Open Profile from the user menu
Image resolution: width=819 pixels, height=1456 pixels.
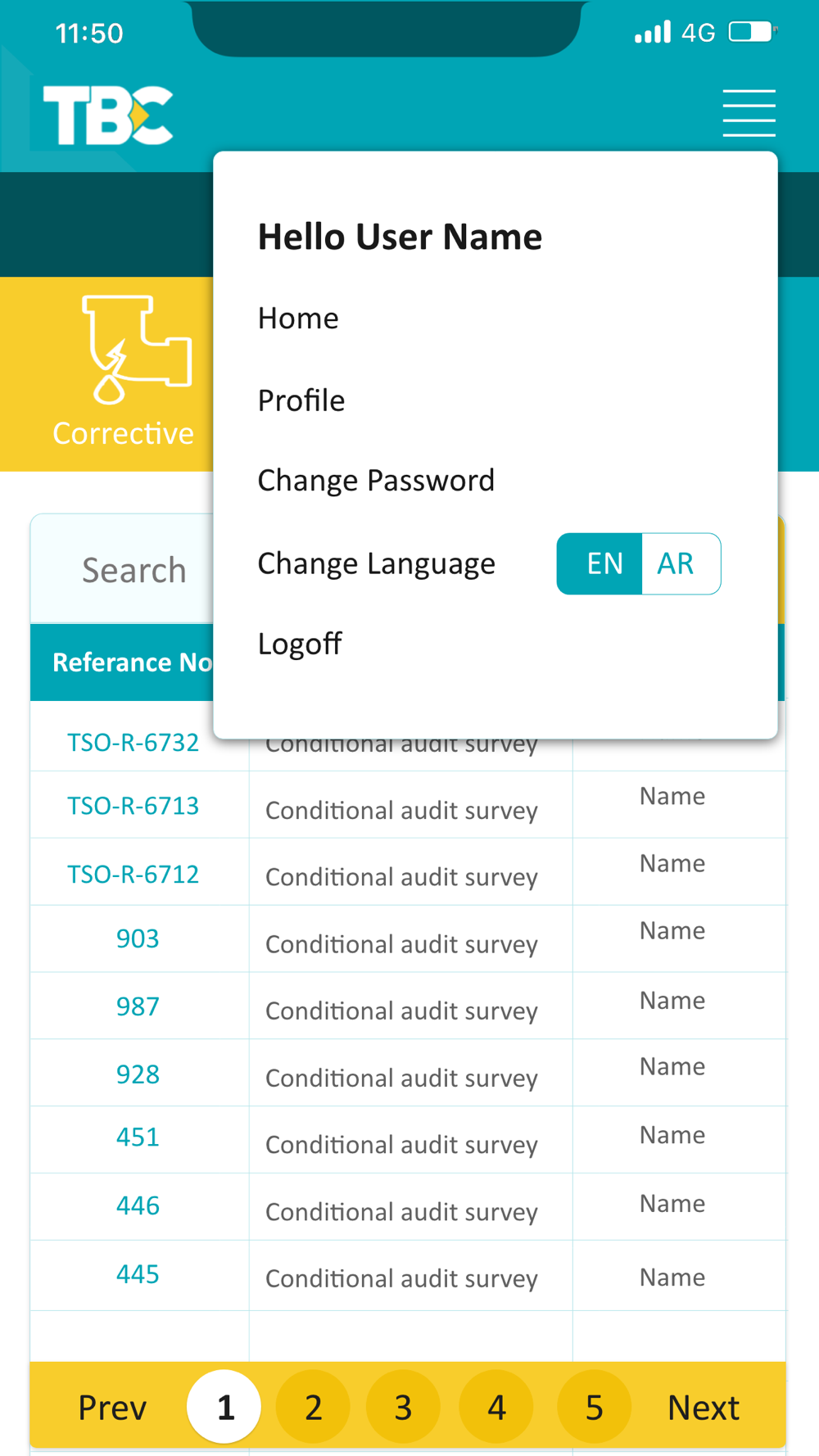[x=301, y=400]
